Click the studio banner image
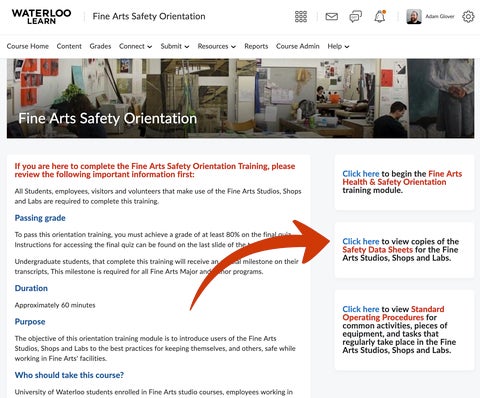 240,98
